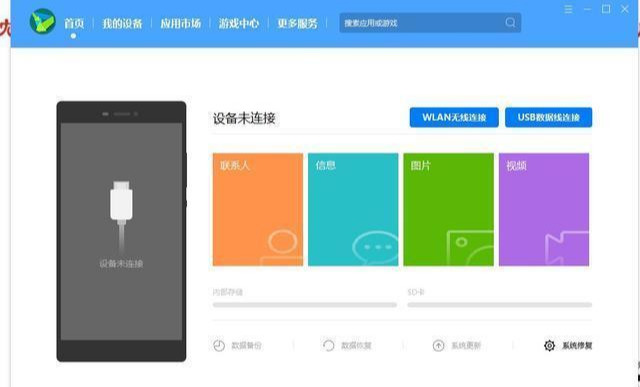Open the 首页 home tab

click(74, 23)
